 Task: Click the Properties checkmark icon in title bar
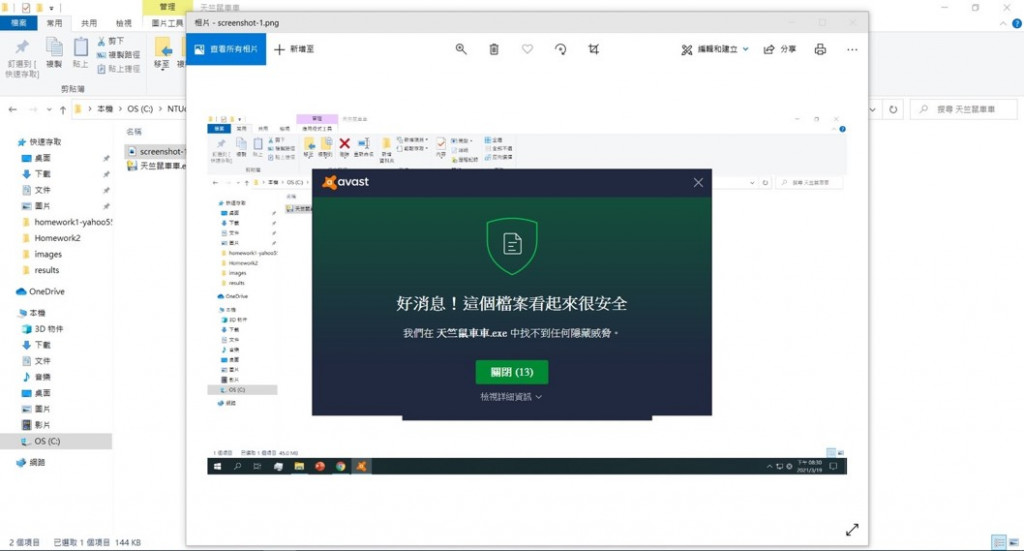(26, 8)
